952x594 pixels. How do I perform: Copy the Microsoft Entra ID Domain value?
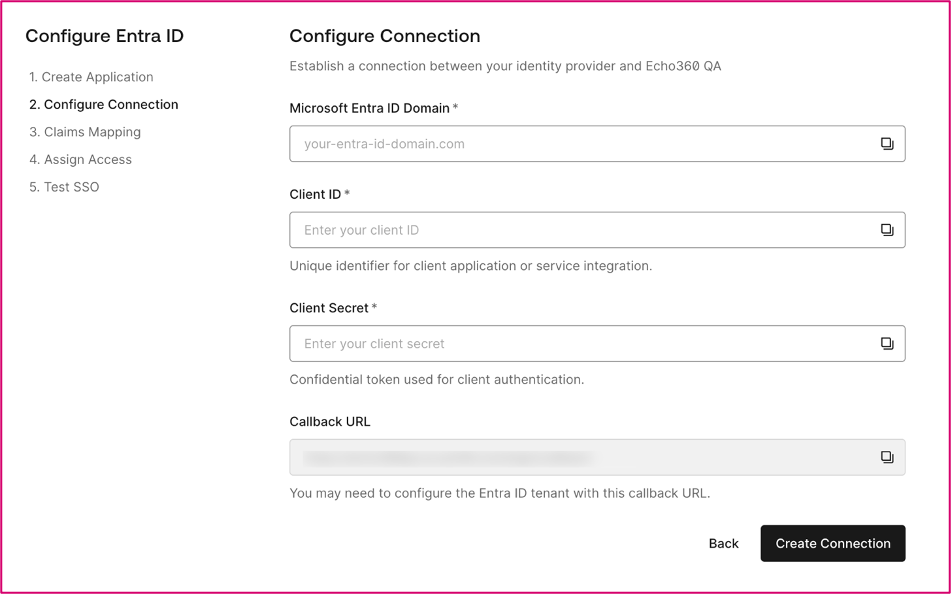[x=886, y=144]
